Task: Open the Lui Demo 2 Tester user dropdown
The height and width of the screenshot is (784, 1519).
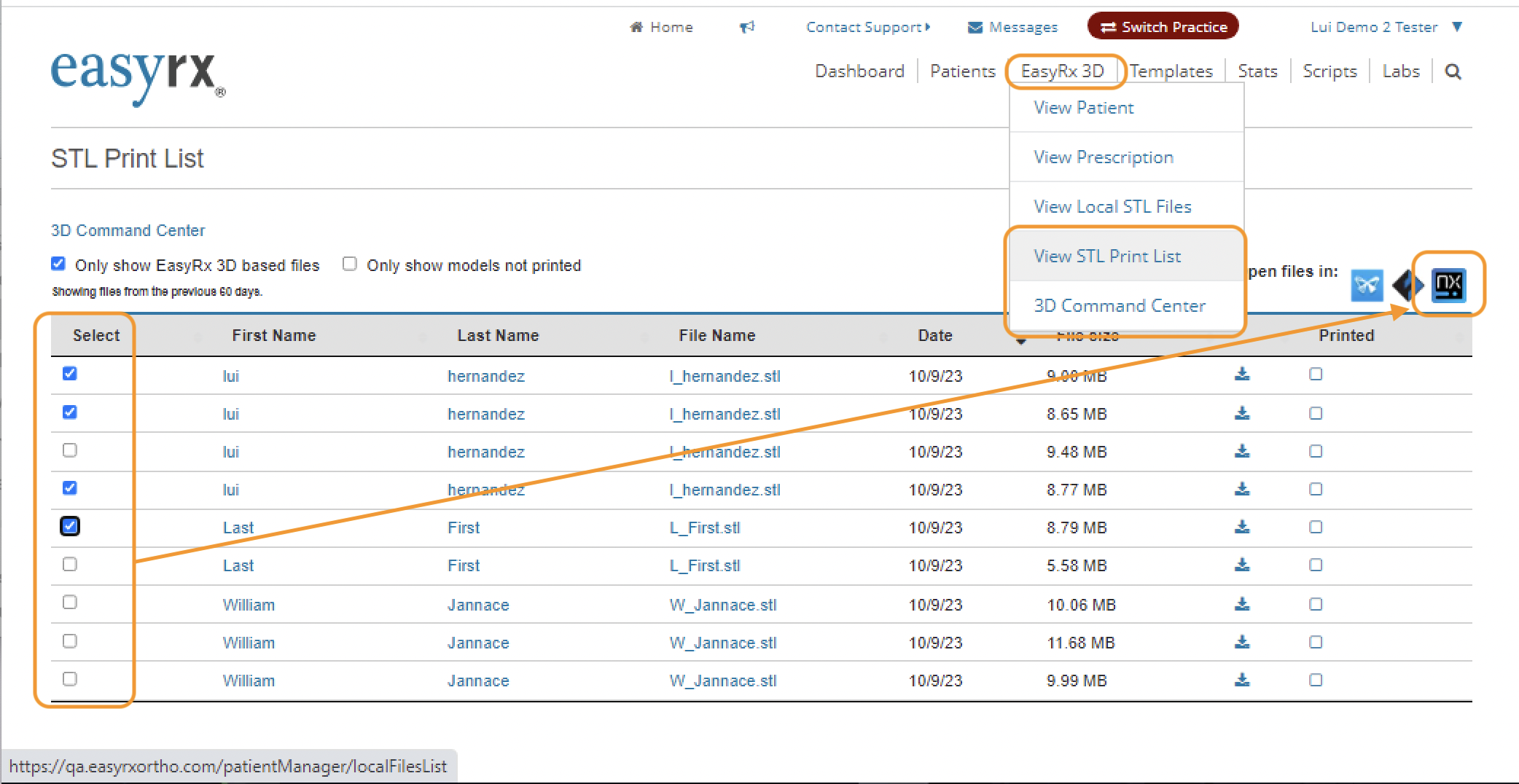Action: (1386, 27)
